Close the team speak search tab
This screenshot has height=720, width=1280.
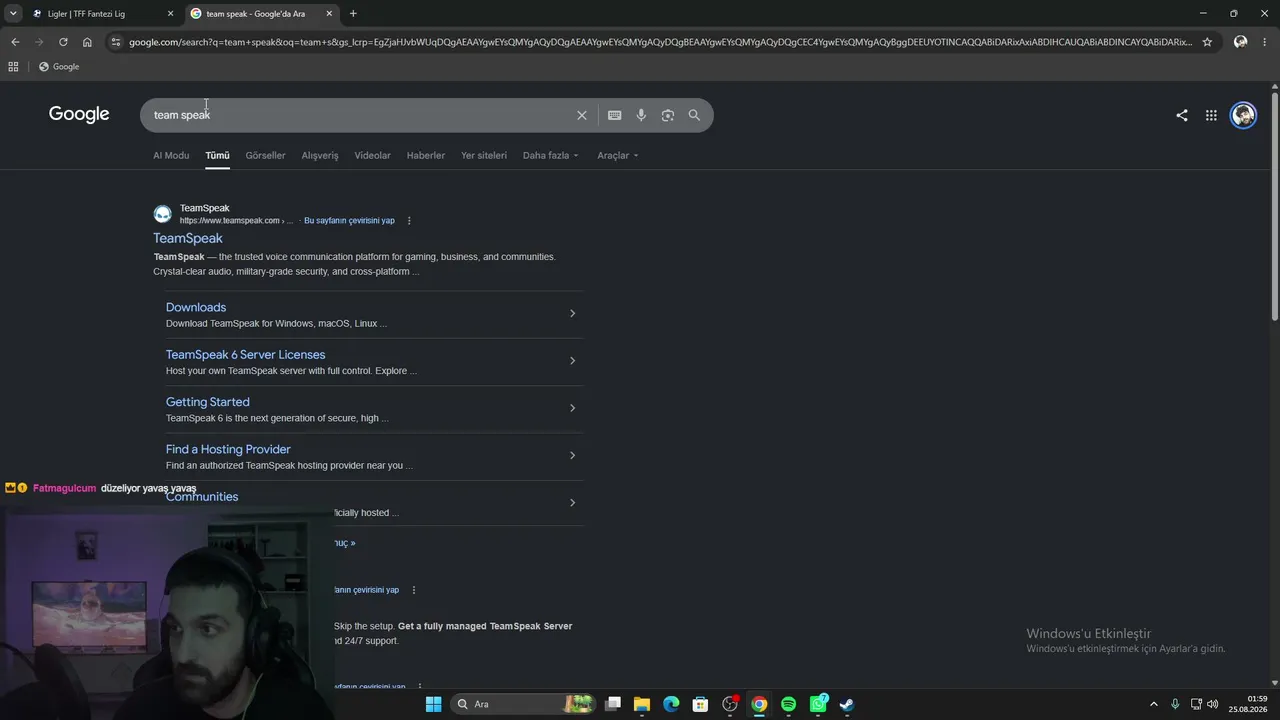pyautogui.click(x=329, y=14)
